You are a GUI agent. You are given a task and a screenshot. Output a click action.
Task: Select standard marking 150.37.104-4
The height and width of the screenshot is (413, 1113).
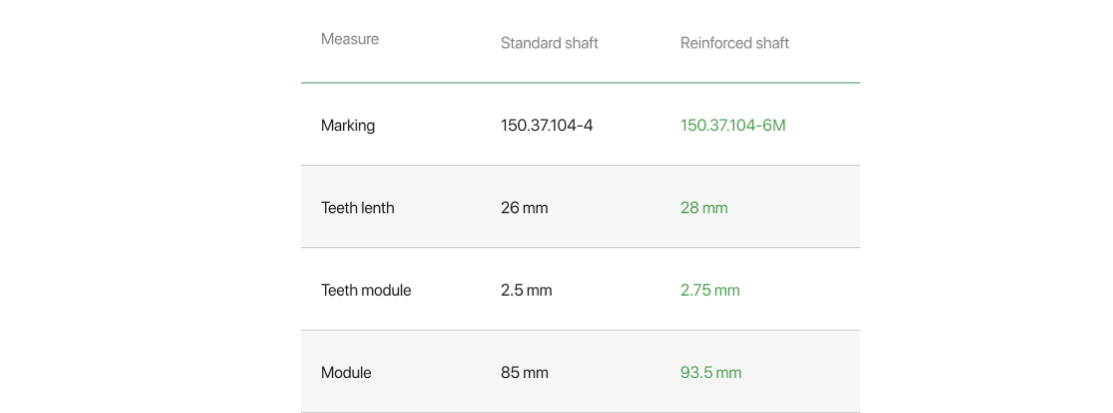pyautogui.click(x=547, y=126)
